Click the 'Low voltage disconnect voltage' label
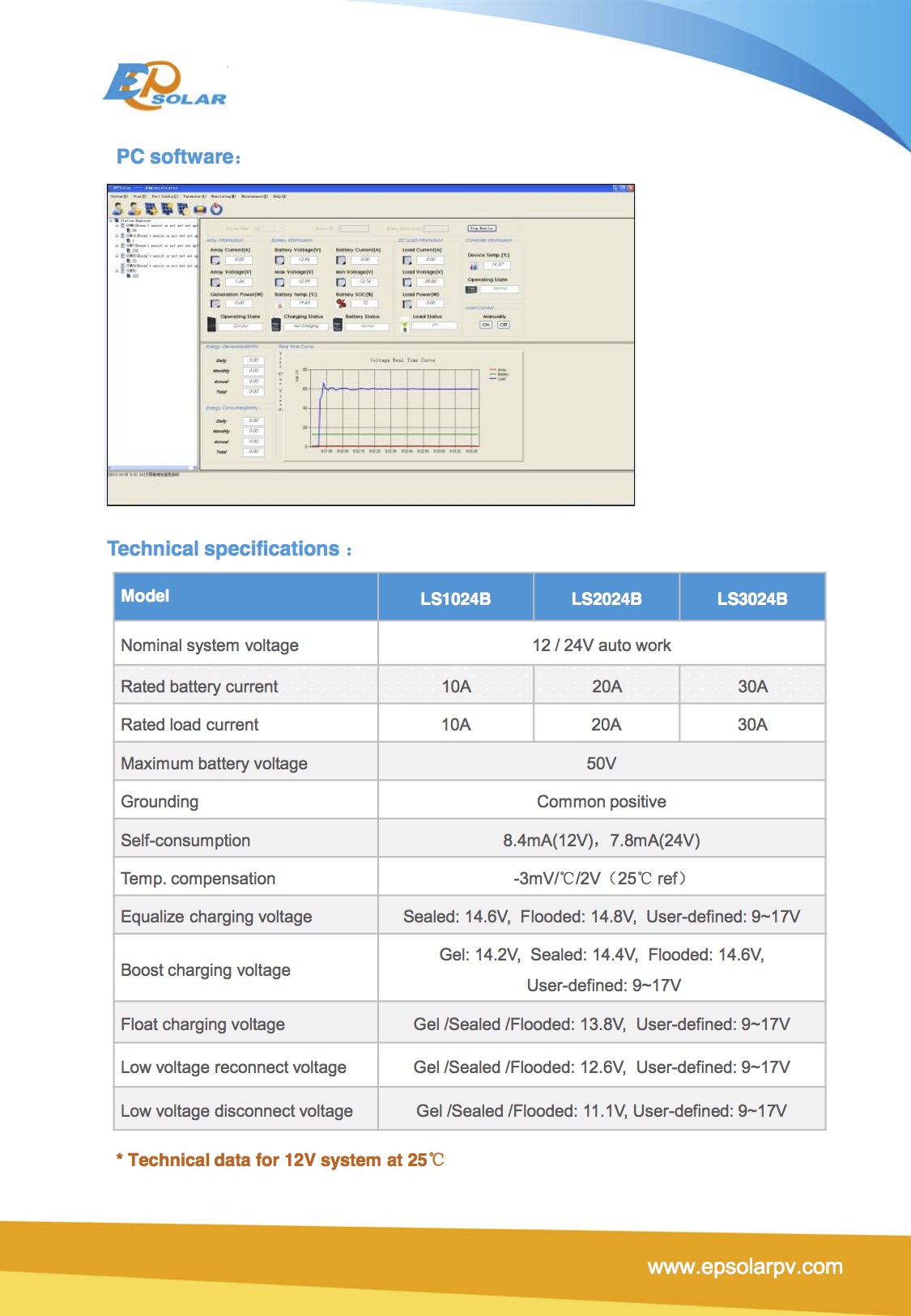911x1316 pixels. [x=236, y=1111]
